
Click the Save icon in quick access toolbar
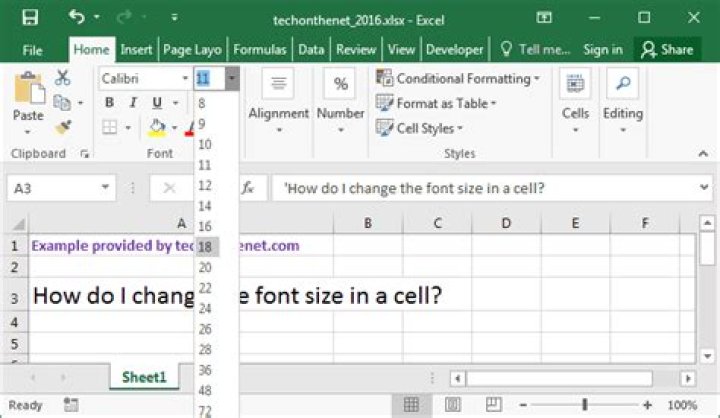(x=30, y=17)
